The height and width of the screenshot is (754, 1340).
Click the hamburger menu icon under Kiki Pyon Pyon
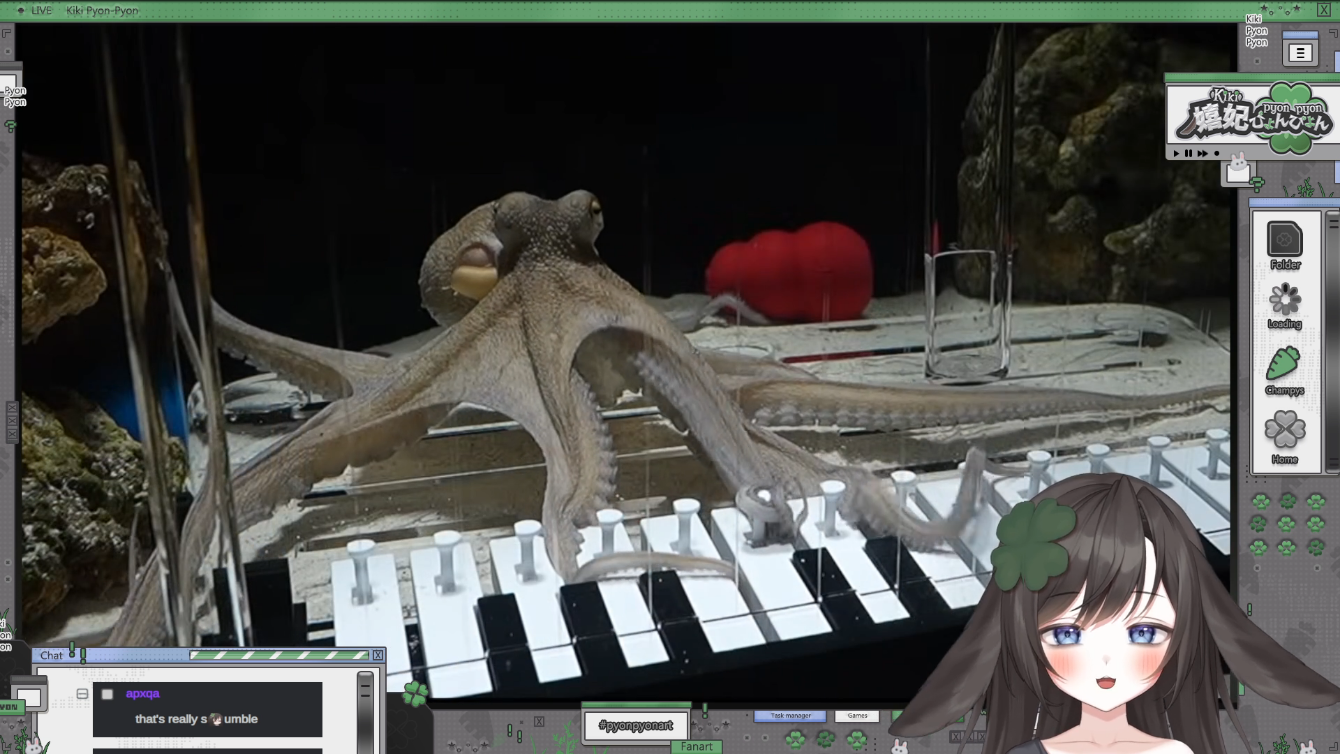click(1299, 53)
